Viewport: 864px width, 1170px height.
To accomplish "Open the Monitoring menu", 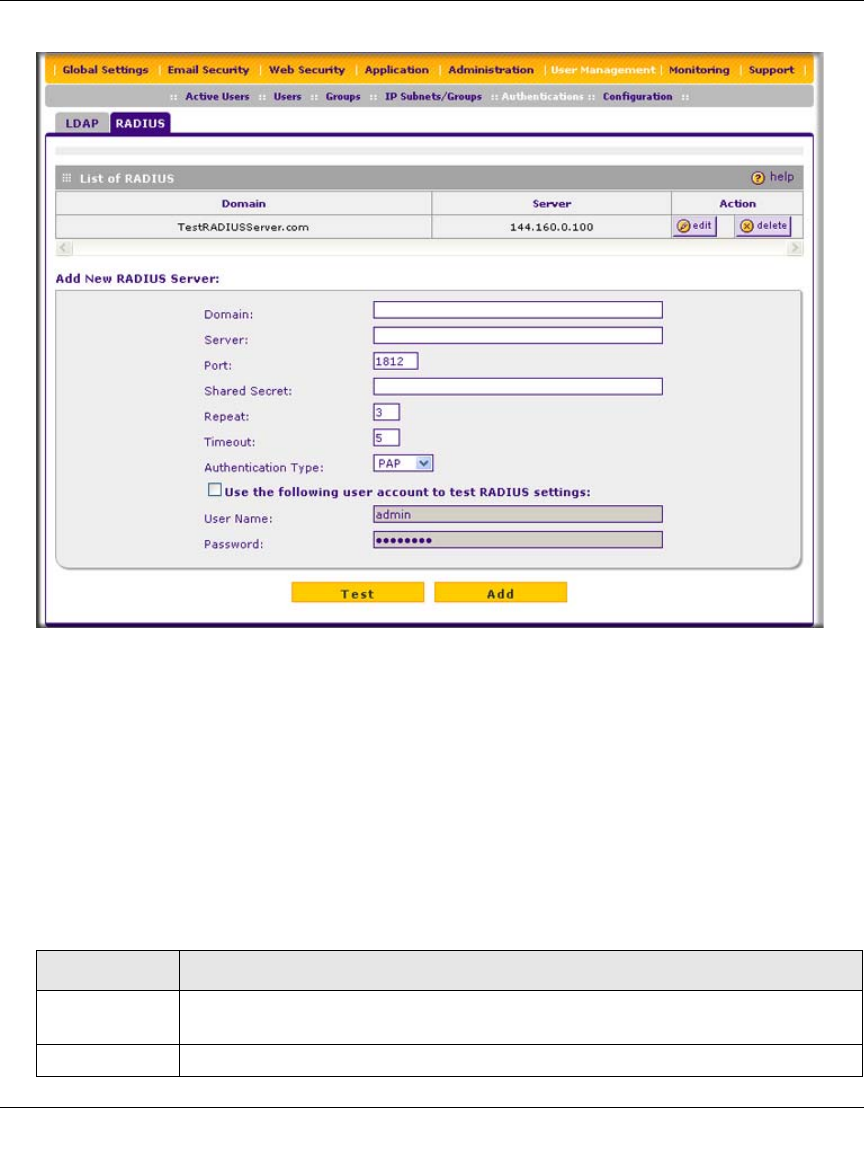I will pos(699,70).
